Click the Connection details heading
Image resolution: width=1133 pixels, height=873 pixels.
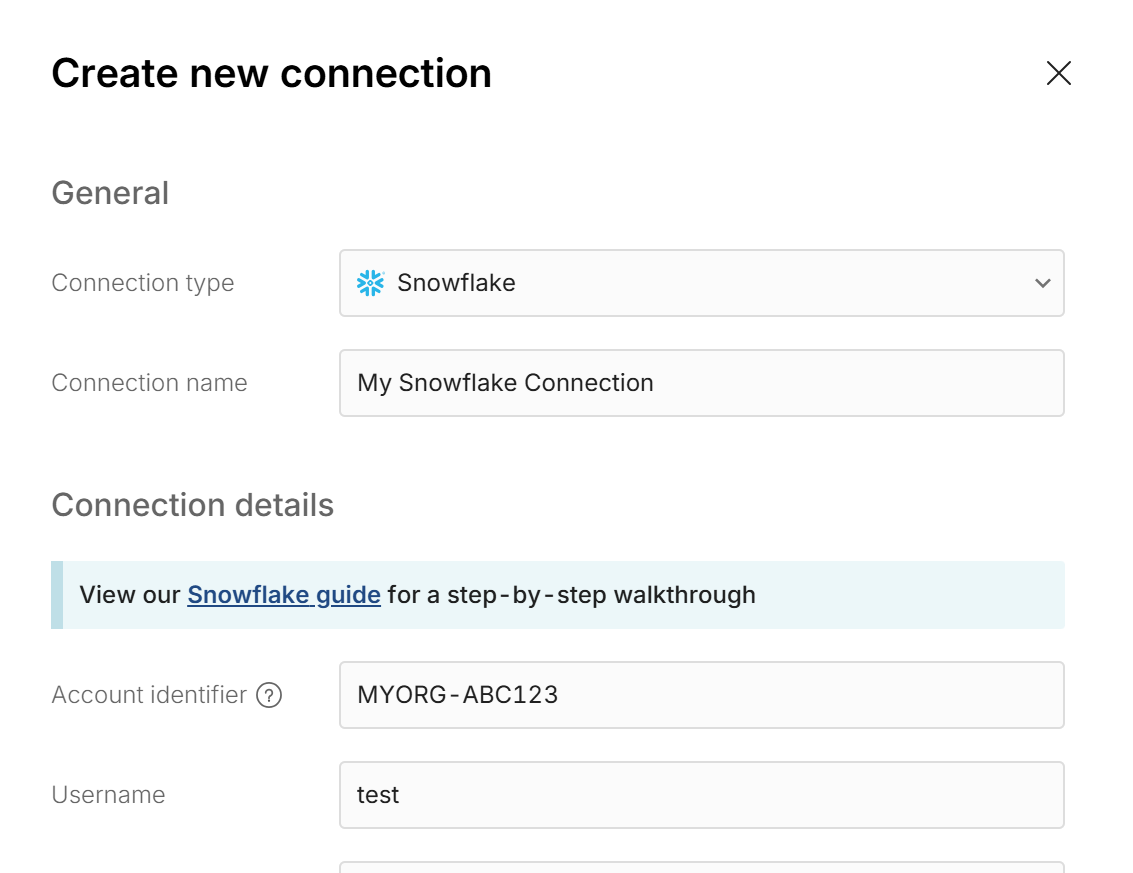click(x=192, y=504)
